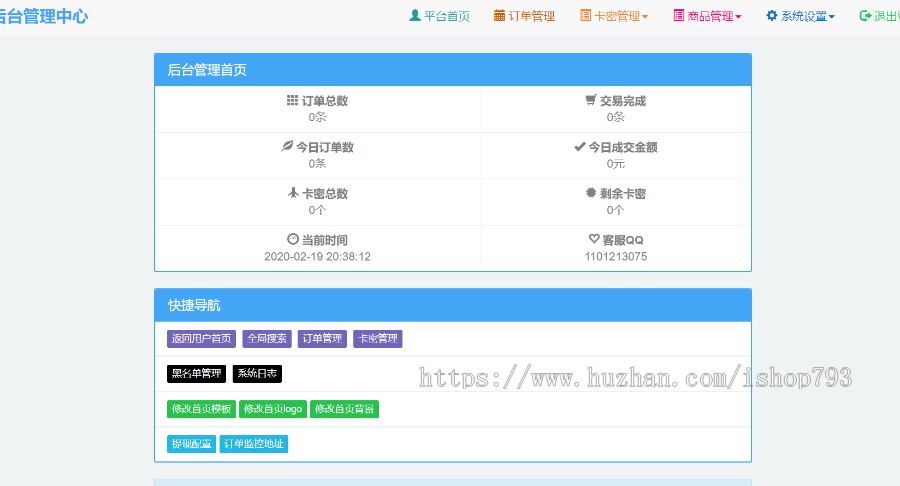Click the 后台管理中心 site title
The height and width of the screenshot is (486, 900).
coord(43,16)
